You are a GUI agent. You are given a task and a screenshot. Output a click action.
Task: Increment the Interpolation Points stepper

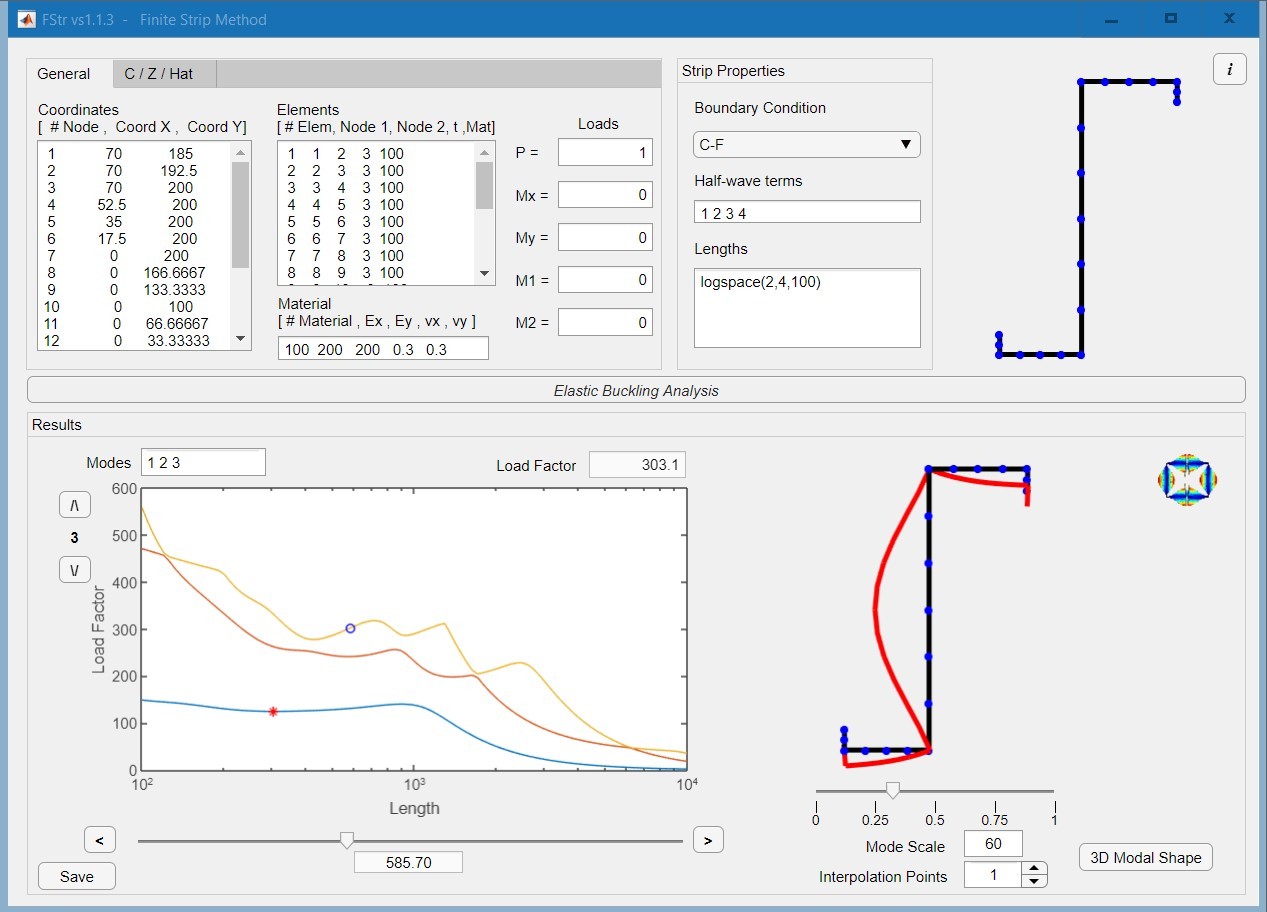pos(1035,869)
